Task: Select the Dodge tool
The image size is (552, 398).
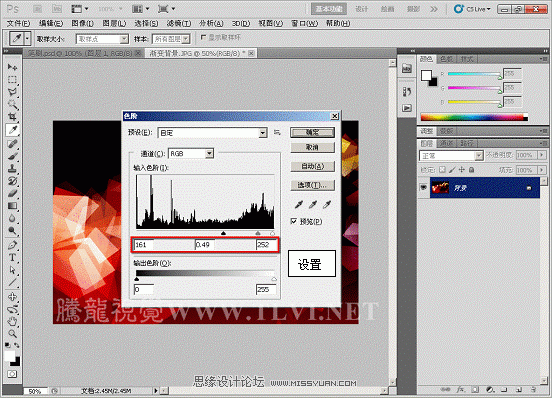Action: coord(12,231)
